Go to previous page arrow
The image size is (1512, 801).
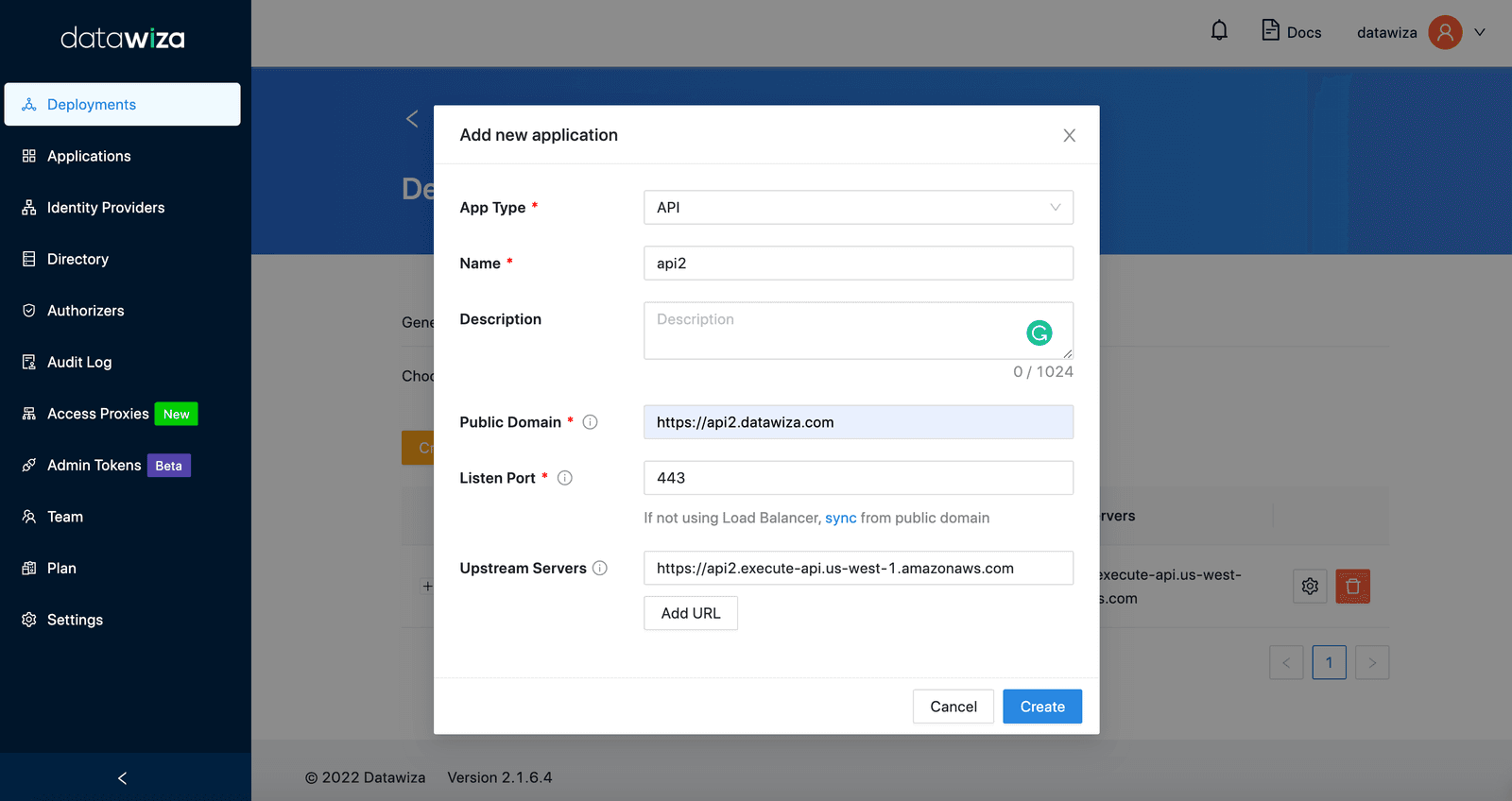click(x=1286, y=662)
